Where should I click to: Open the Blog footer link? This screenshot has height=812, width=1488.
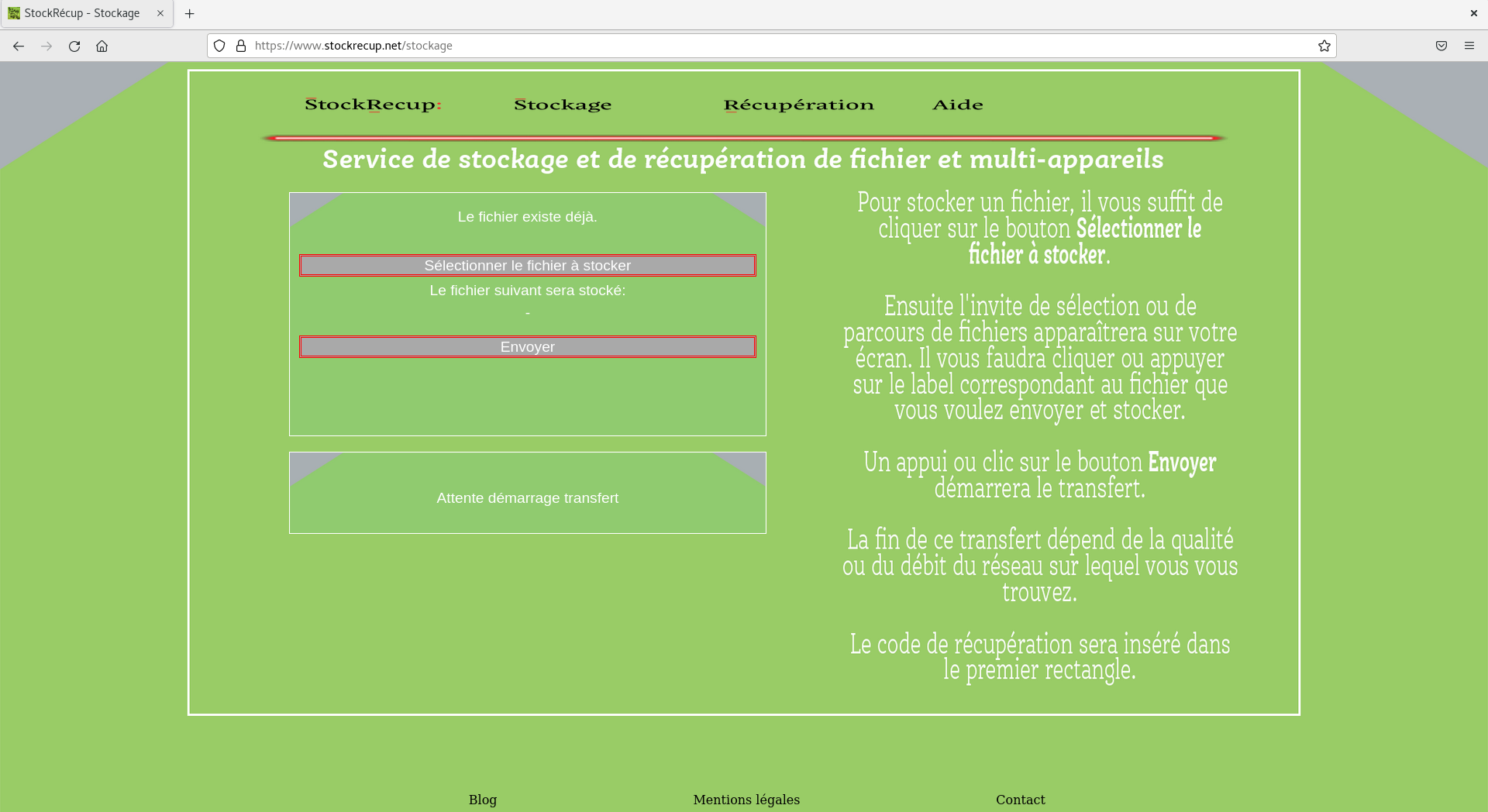483,800
